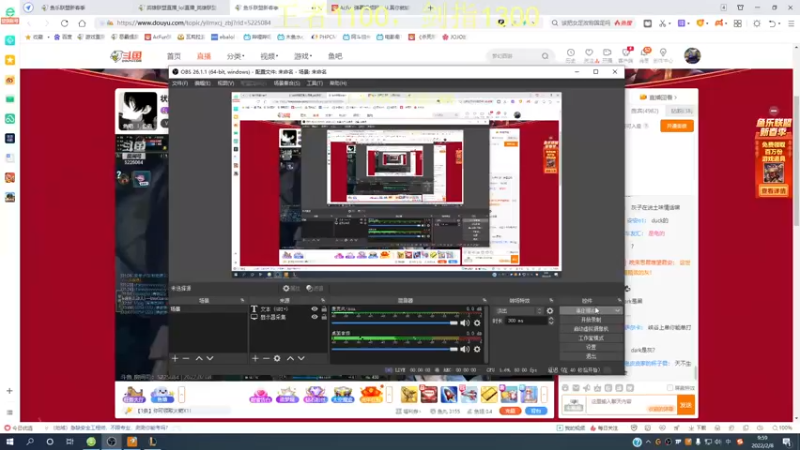Move source up in sources panel
The width and height of the screenshot is (800, 450).
click(290, 359)
